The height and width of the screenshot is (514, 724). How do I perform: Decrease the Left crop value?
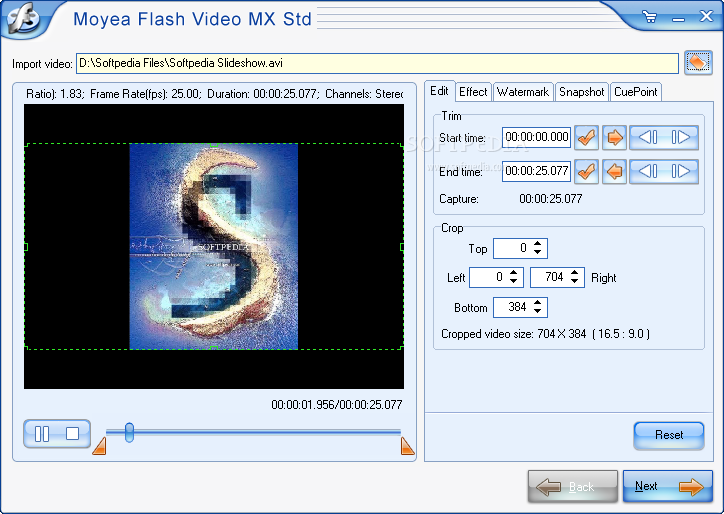coord(513,281)
